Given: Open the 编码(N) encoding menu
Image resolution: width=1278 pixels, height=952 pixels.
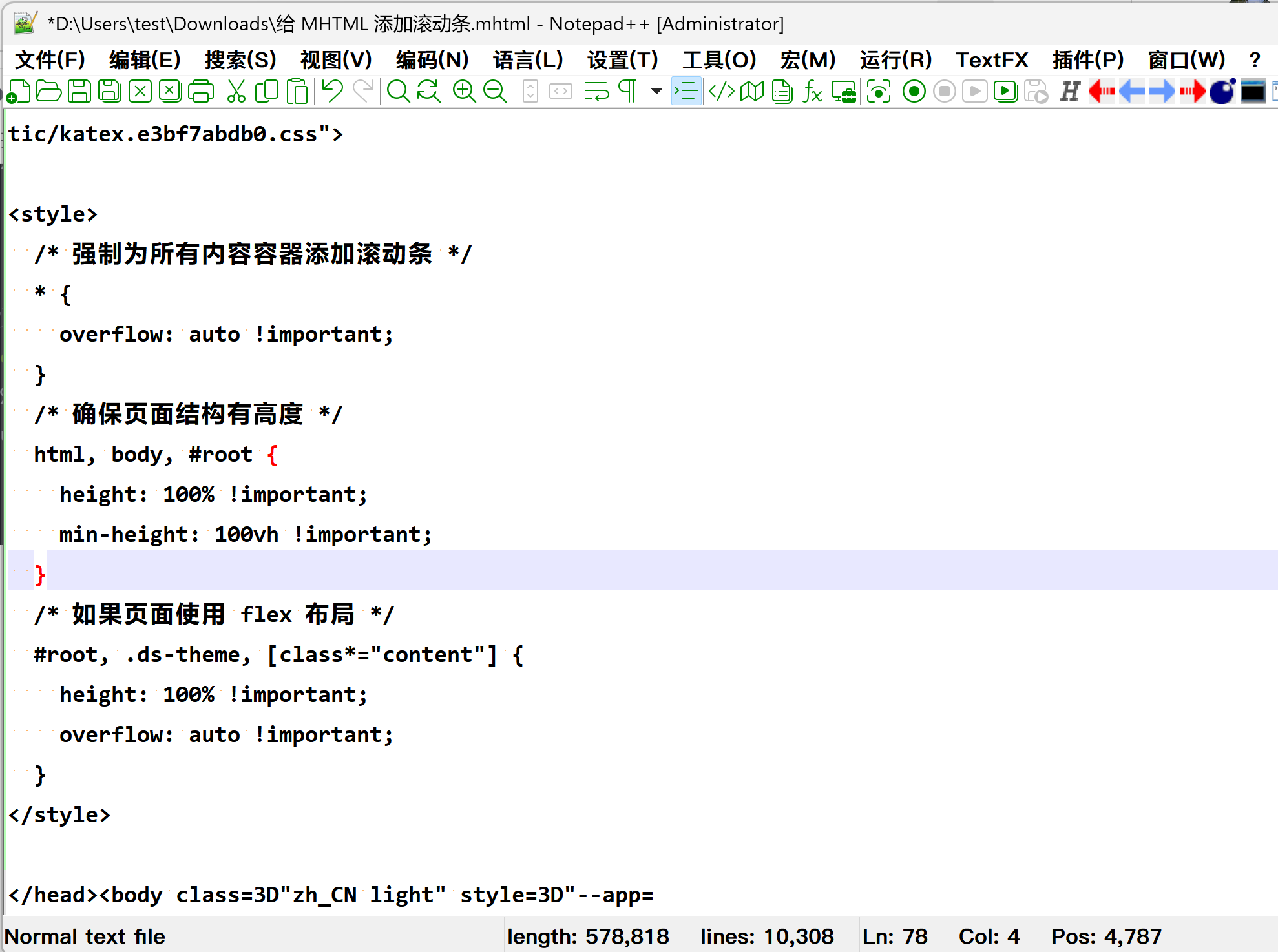Looking at the screenshot, I should tap(432, 60).
